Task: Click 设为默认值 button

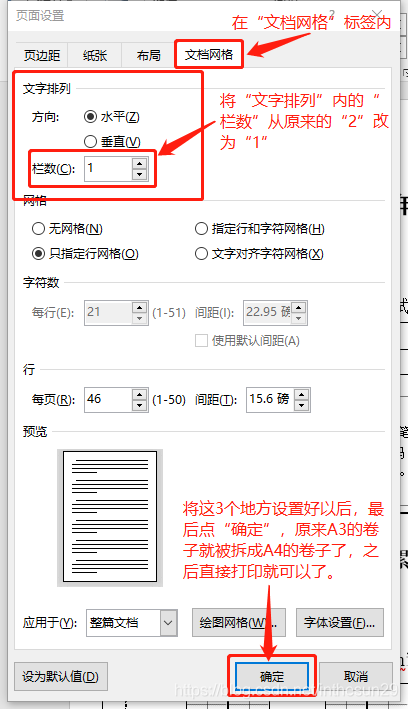Action: pyautogui.click(x=61, y=676)
